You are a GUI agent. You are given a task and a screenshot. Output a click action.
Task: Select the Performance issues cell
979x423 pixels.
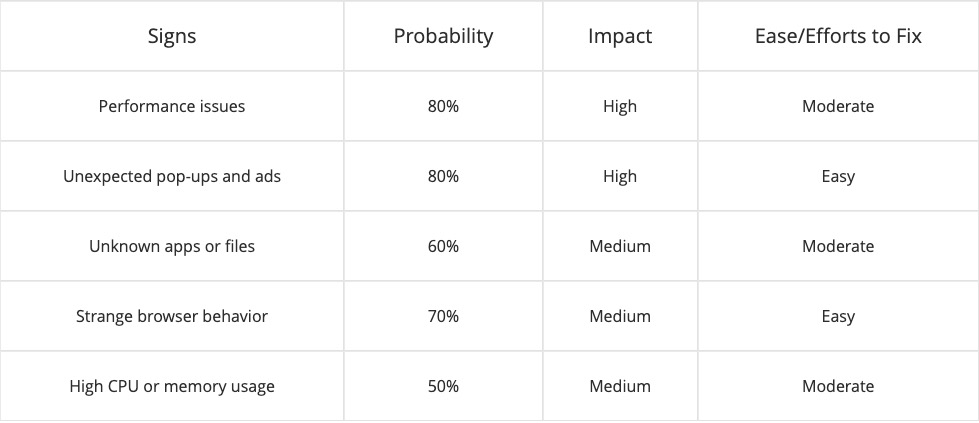coord(172,106)
